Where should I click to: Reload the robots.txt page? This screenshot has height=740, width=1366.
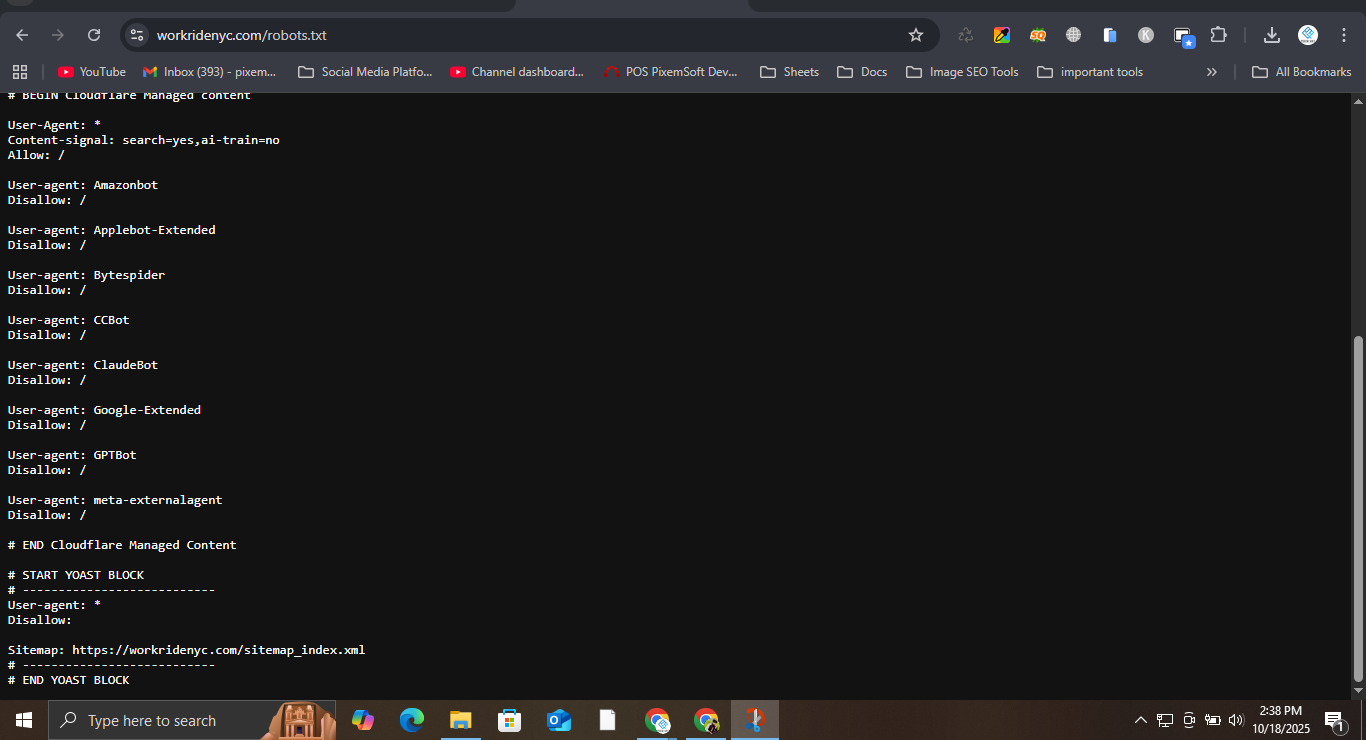pos(94,35)
